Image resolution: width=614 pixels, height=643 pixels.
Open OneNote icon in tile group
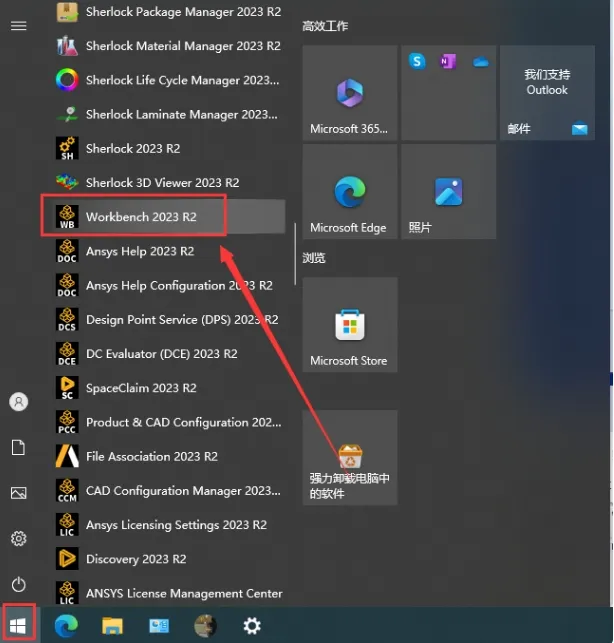coord(447,62)
